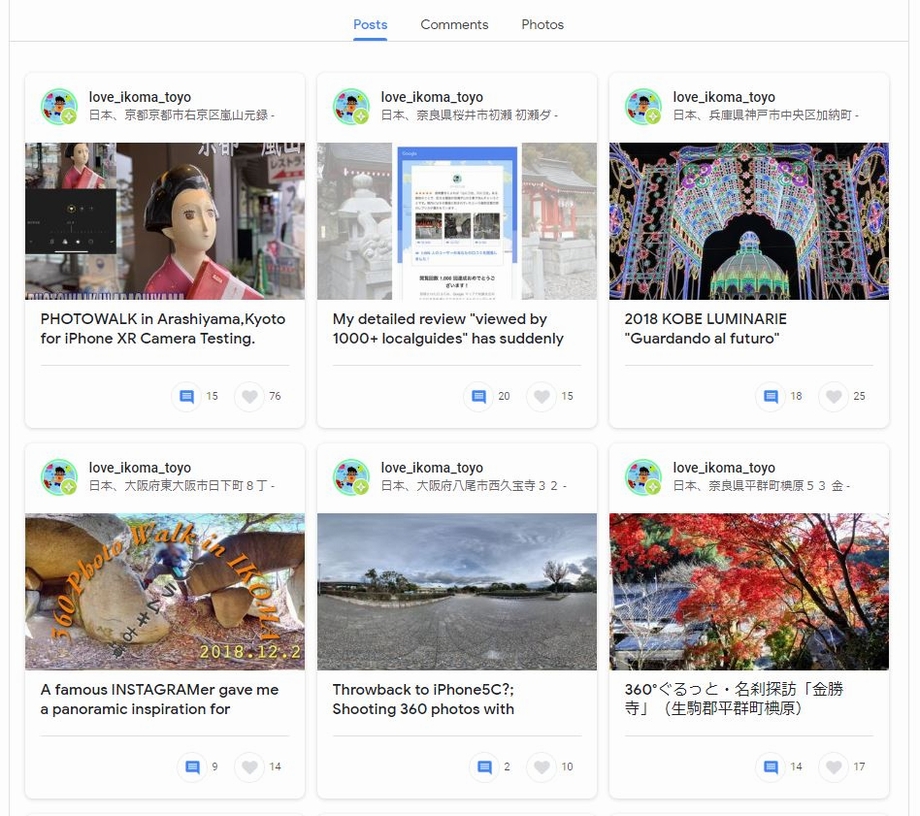Image resolution: width=920 pixels, height=816 pixels.
Task: Open comments on the 1000+ localguides review post
Action: [x=479, y=397]
